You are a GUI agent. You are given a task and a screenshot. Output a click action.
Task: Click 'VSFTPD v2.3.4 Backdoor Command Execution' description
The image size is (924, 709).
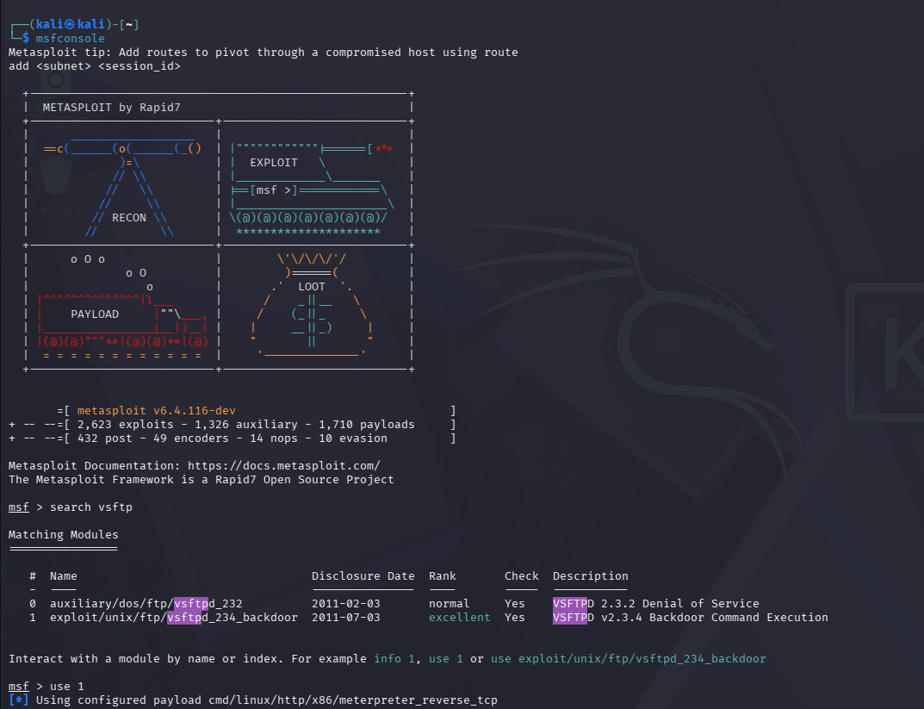pyautogui.click(x=690, y=617)
